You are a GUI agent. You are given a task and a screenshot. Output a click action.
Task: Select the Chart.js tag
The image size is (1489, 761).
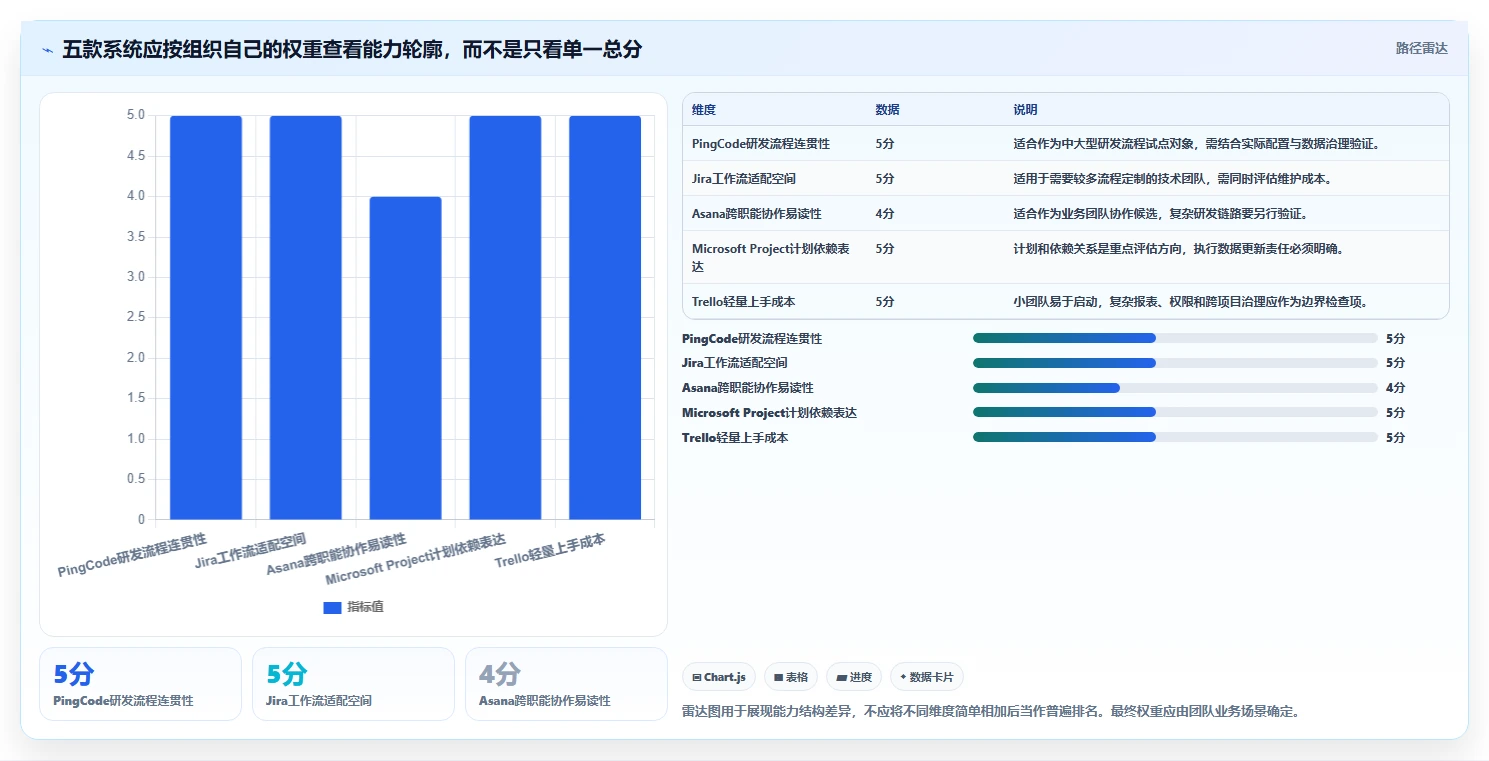pos(719,677)
